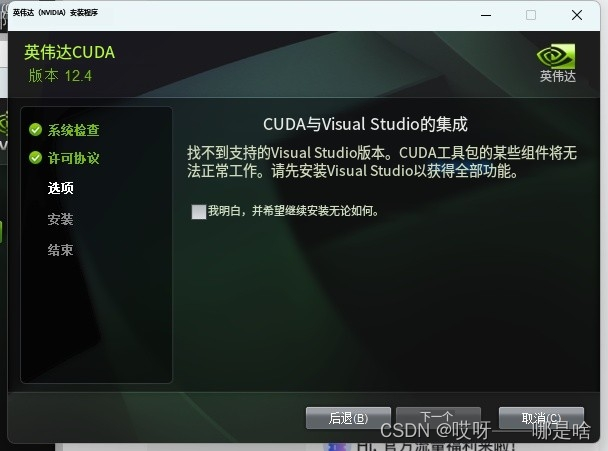Select the 结束 step in sidebar
The height and width of the screenshot is (451, 608).
point(60,250)
